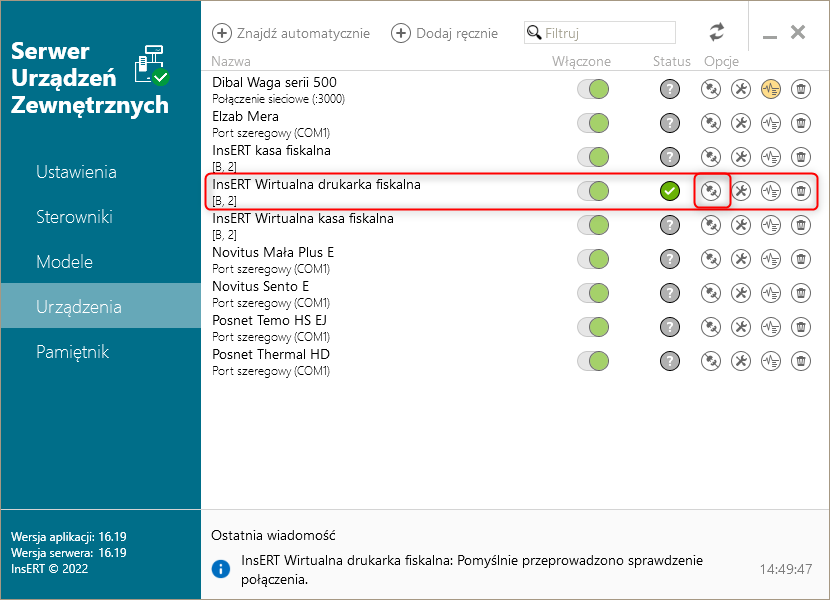Viewport: 830px width, 600px height.
Task: Delete the InsERT Wirtualna kasa fiskalna device
Action: click(x=801, y=225)
